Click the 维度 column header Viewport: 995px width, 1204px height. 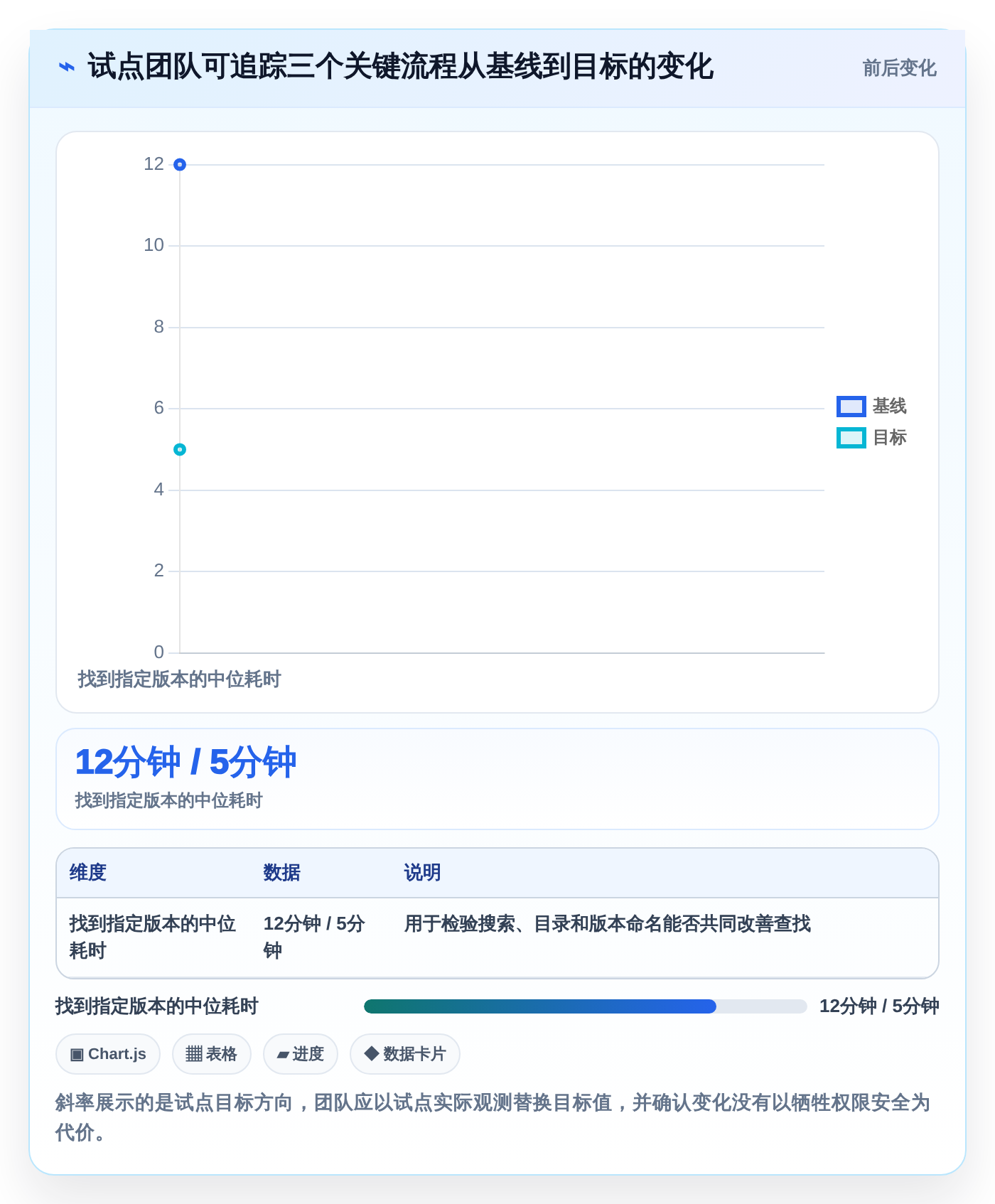[88, 873]
